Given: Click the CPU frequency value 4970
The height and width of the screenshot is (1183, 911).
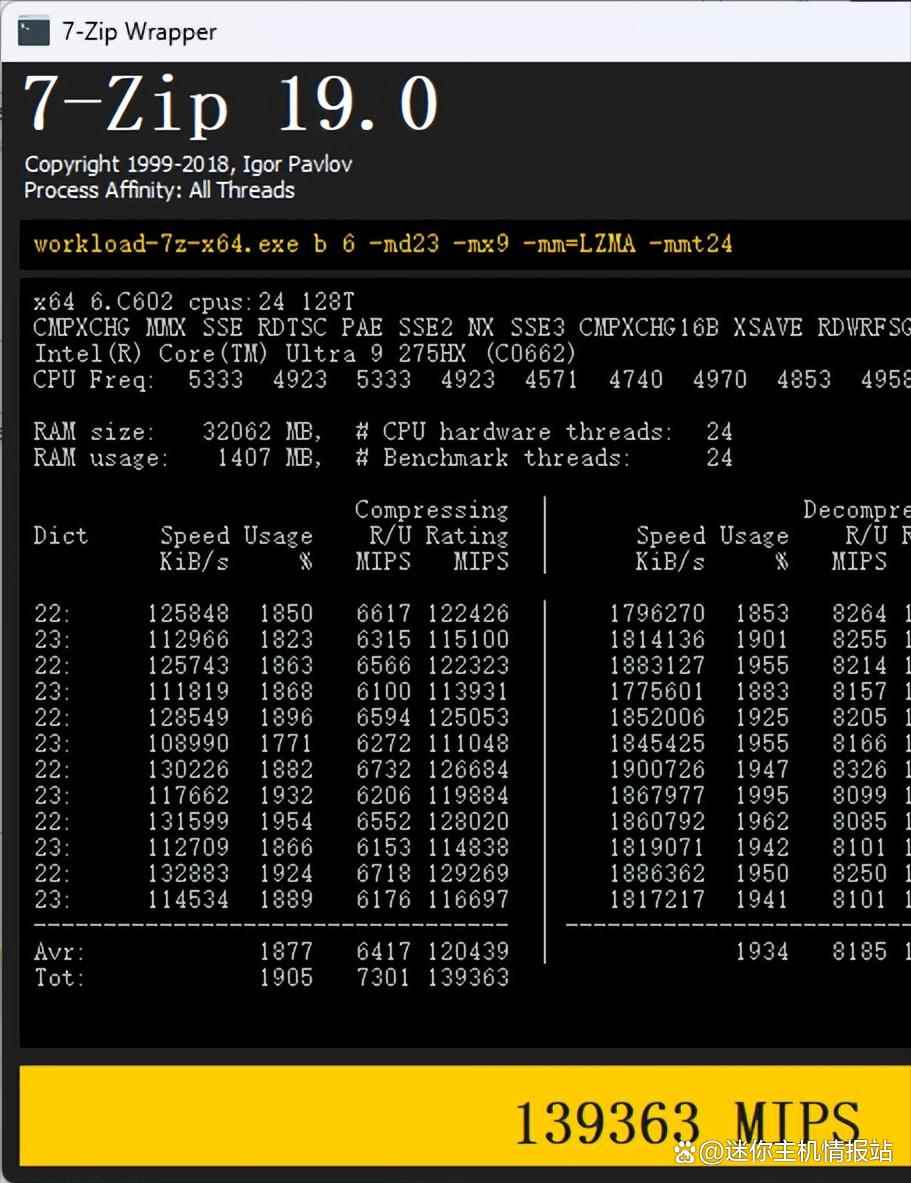Looking at the screenshot, I should 719,379.
